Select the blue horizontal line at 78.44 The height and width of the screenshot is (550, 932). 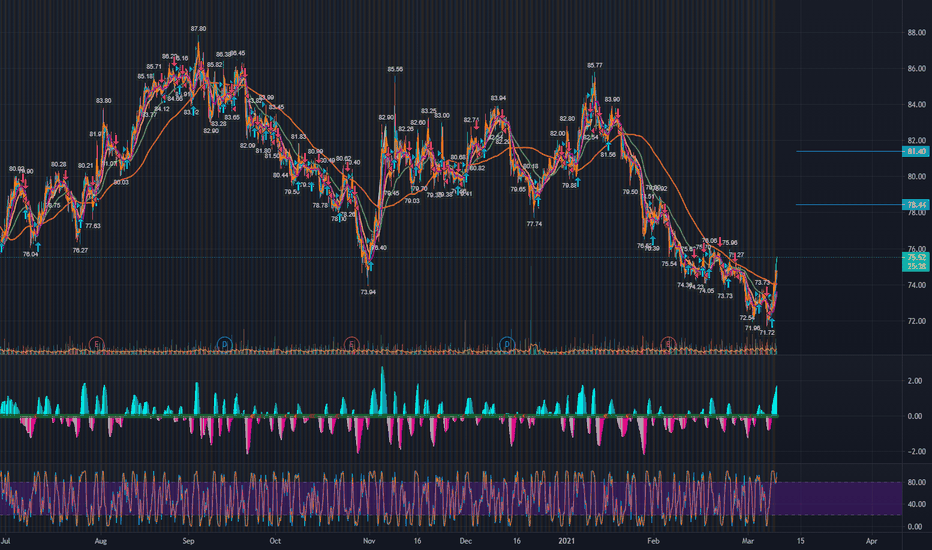[x=849, y=205]
